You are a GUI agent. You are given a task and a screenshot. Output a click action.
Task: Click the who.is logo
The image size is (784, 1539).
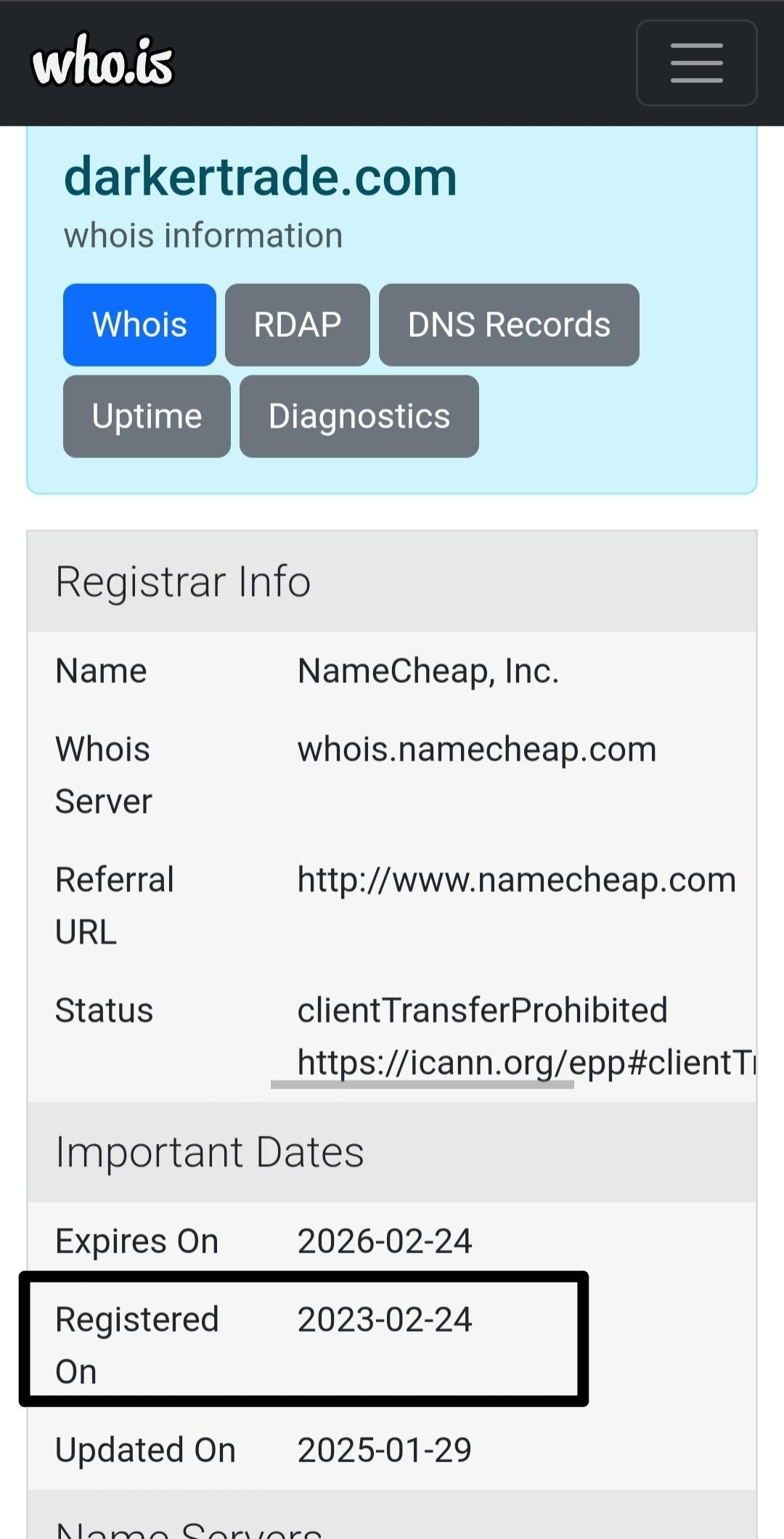tap(102, 60)
